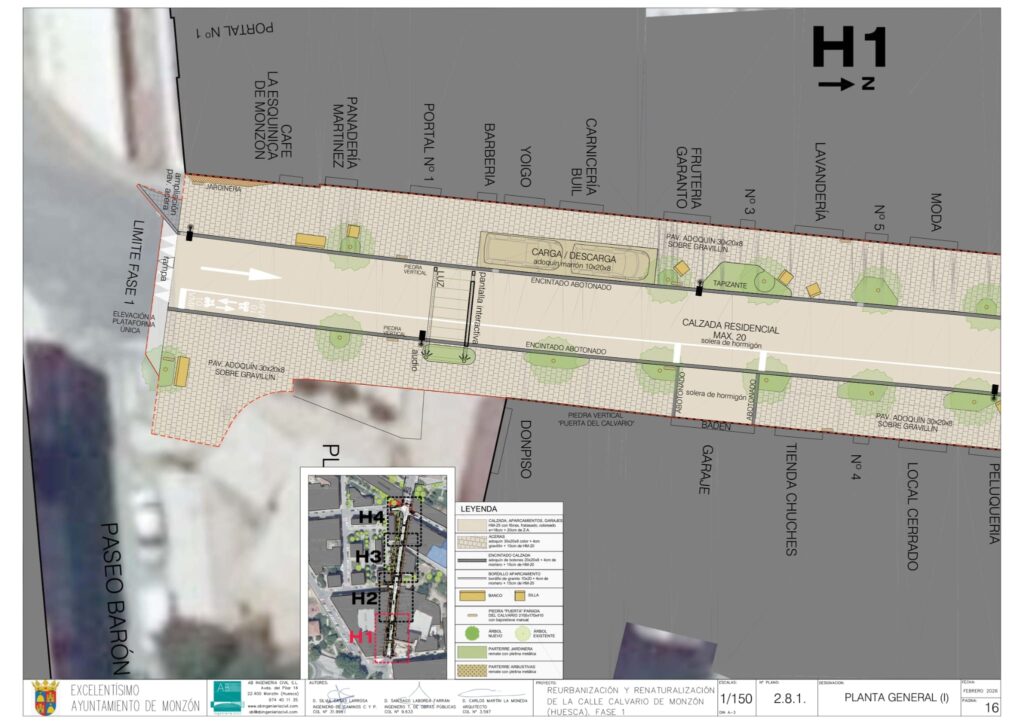Viewport: 1024px width, 724px height.
Task: Click the 'CARGA / DESCARGA' loading zone
Action: tap(567, 257)
